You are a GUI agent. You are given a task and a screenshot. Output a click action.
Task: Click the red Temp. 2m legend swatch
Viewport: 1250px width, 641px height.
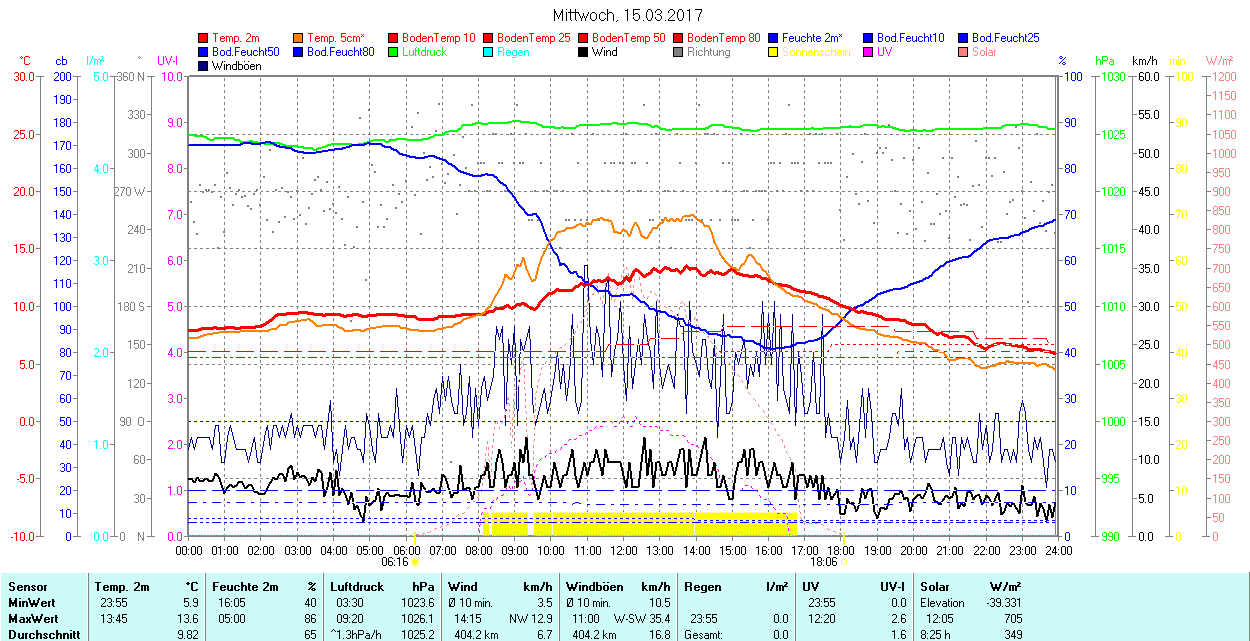(x=205, y=38)
